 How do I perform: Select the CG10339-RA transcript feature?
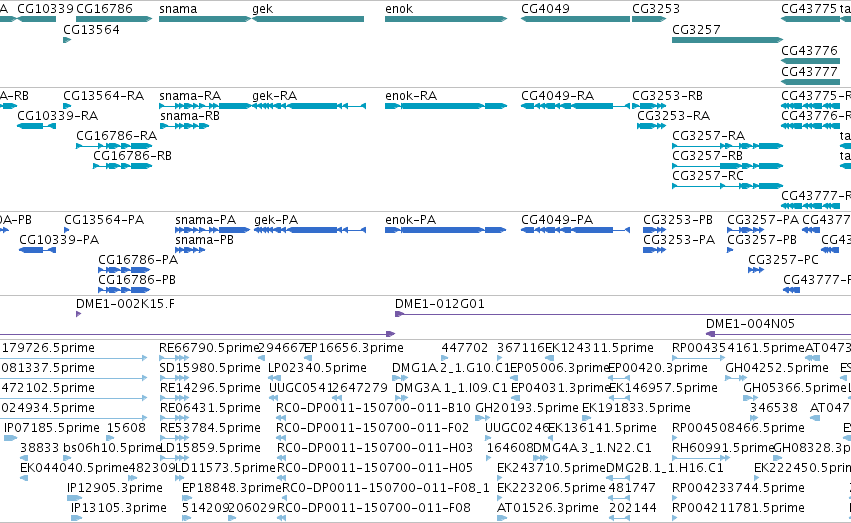click(36, 126)
